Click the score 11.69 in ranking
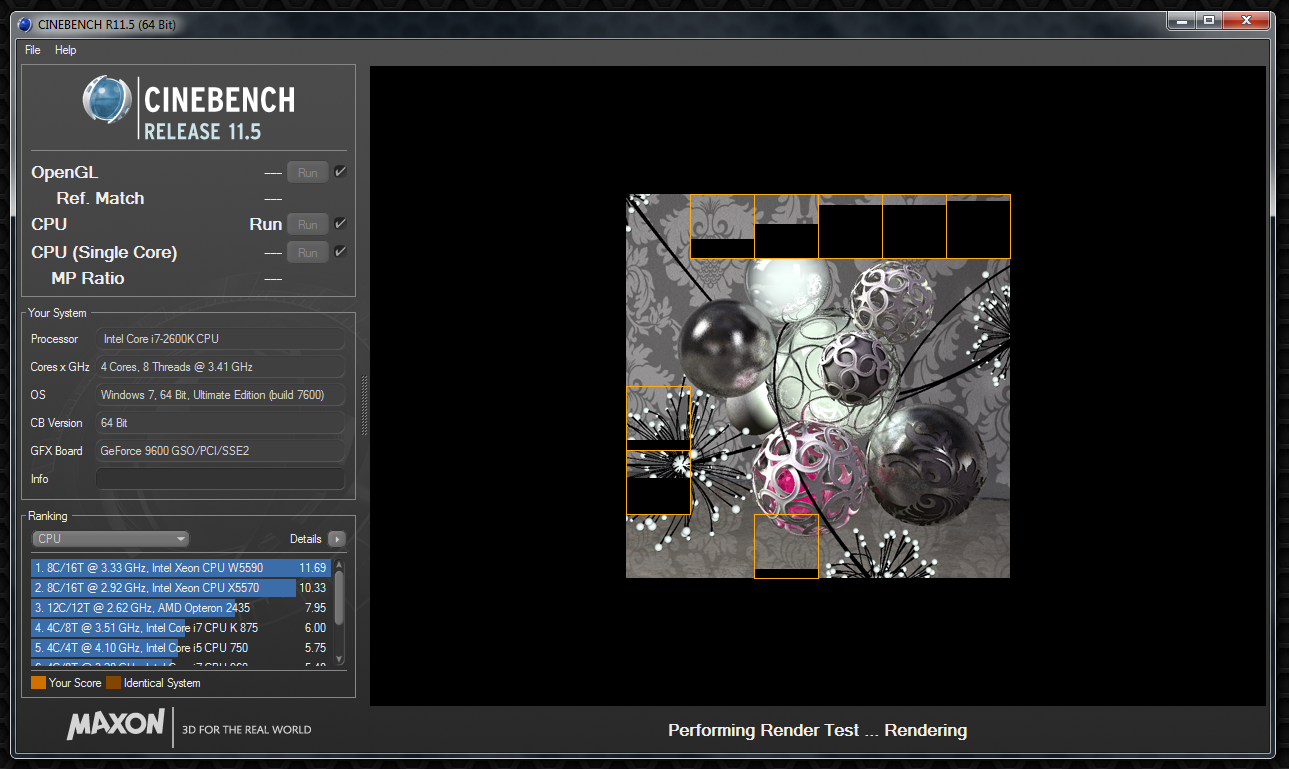The height and width of the screenshot is (769, 1289). point(313,568)
